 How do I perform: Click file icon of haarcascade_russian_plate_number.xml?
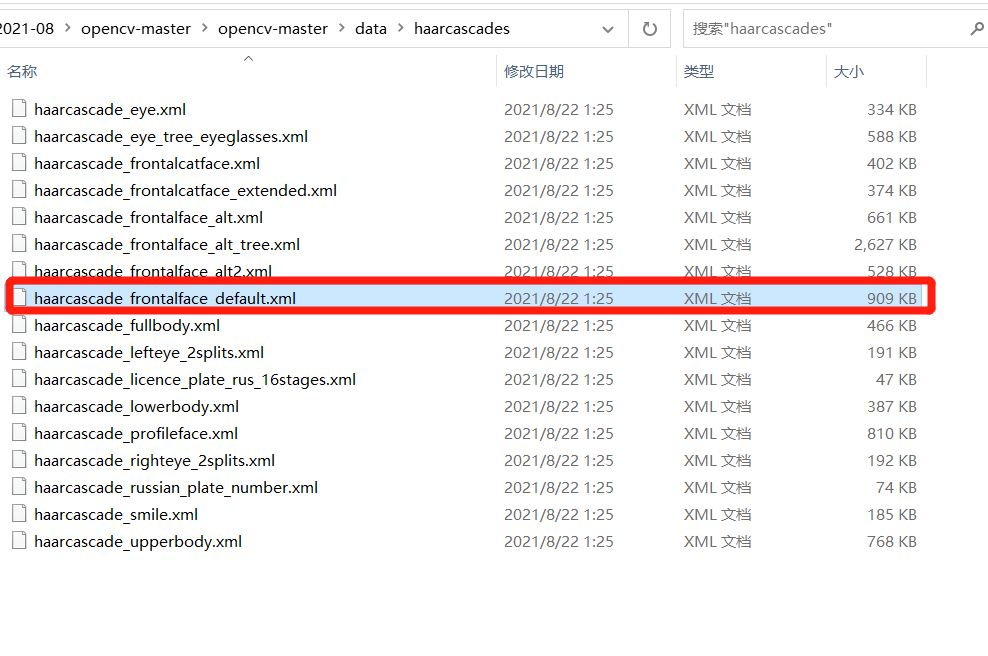tap(20, 487)
